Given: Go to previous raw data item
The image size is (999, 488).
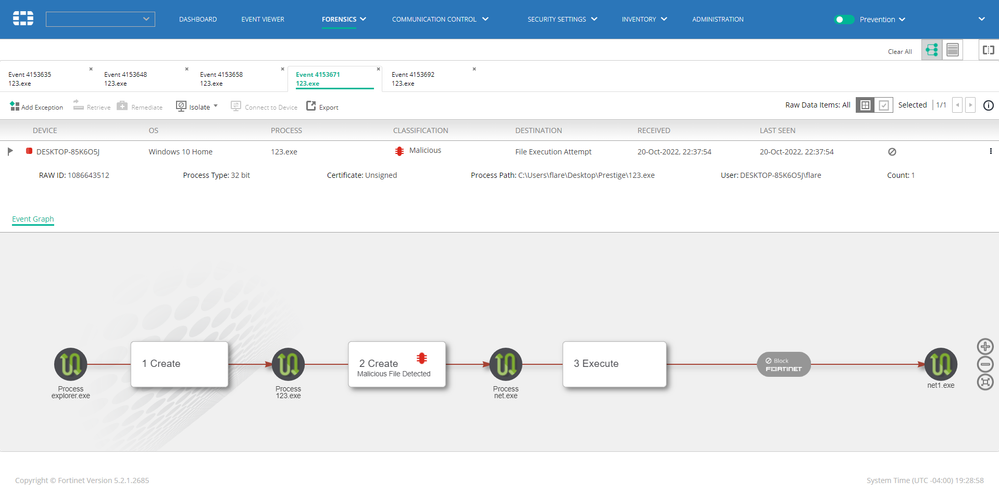Looking at the screenshot, I should point(957,105).
